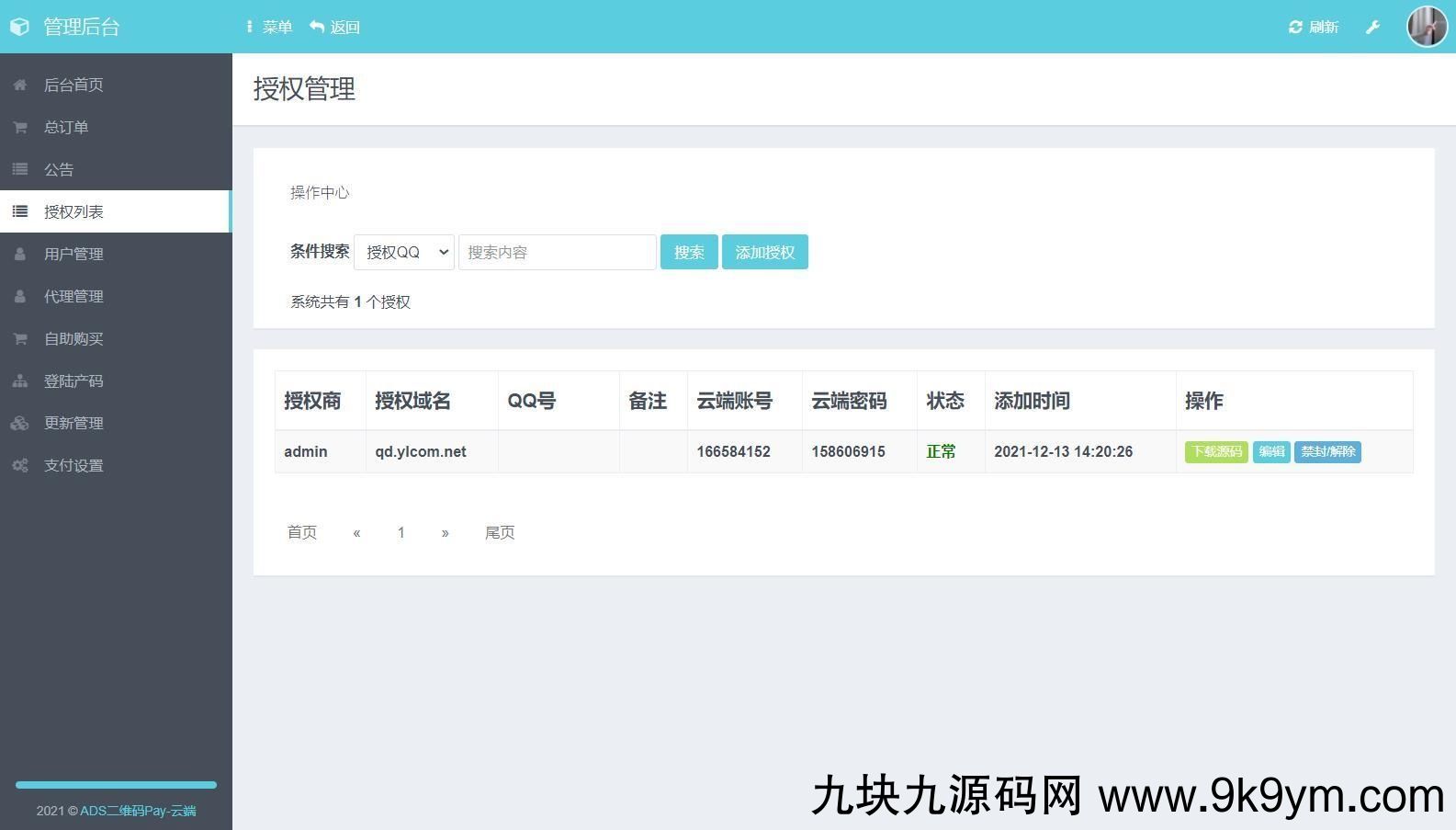Click the sitemap icon beside 登陆产码
The image size is (1456, 830).
(19, 381)
